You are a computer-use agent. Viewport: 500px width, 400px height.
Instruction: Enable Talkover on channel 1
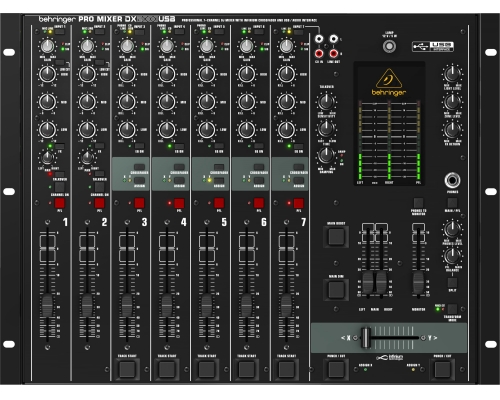pyautogui.click(x=60, y=174)
